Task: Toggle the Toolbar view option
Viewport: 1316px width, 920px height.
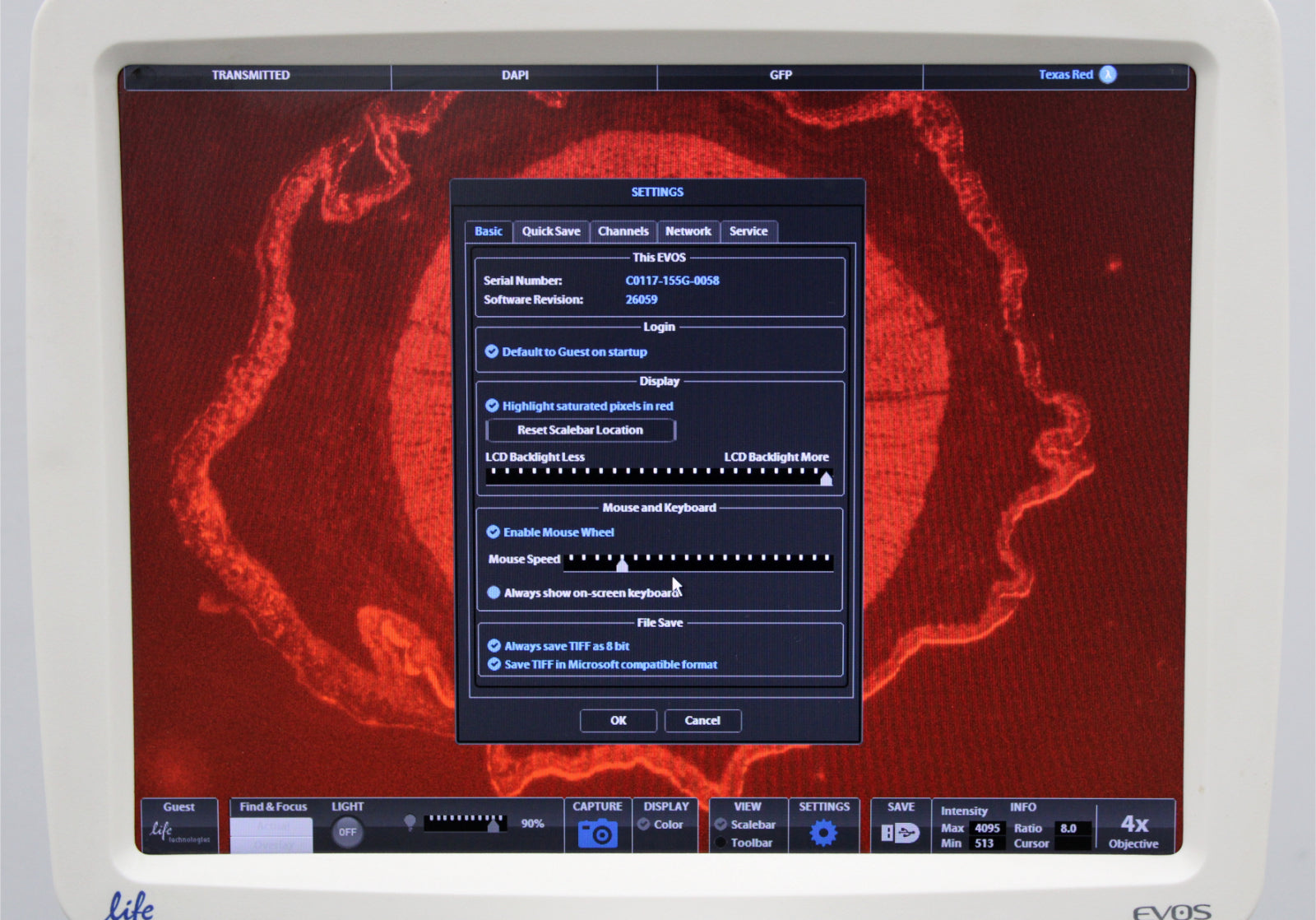Action: tap(721, 843)
